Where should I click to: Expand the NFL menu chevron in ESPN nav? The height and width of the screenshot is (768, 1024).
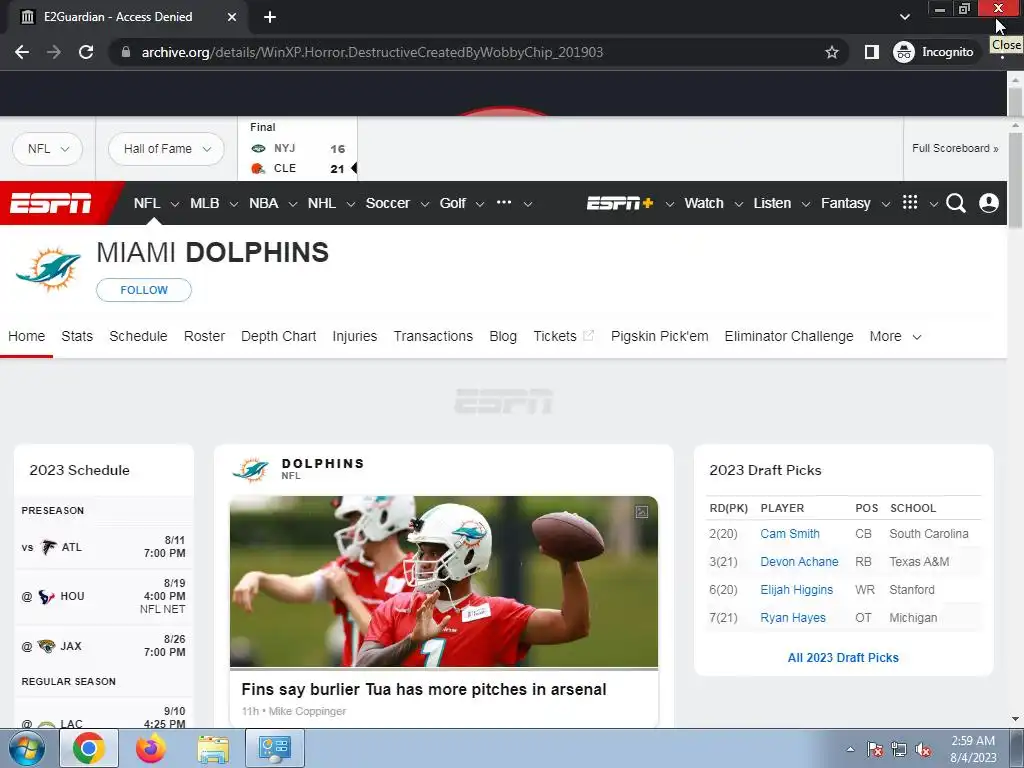click(x=174, y=204)
